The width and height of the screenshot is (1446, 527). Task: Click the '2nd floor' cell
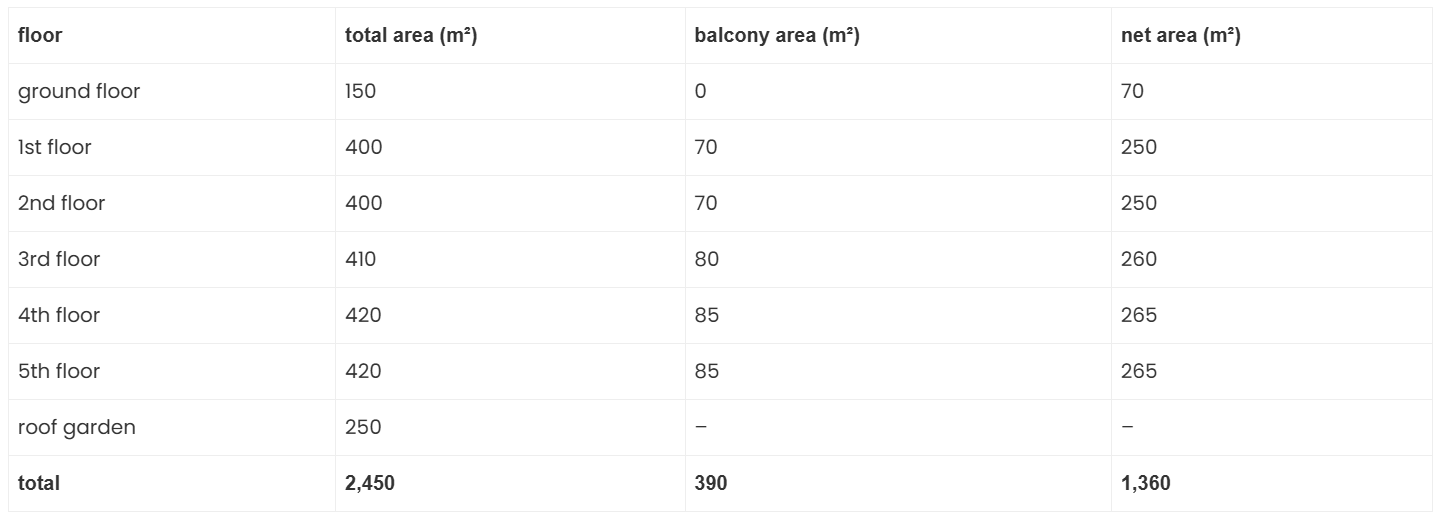click(x=62, y=204)
